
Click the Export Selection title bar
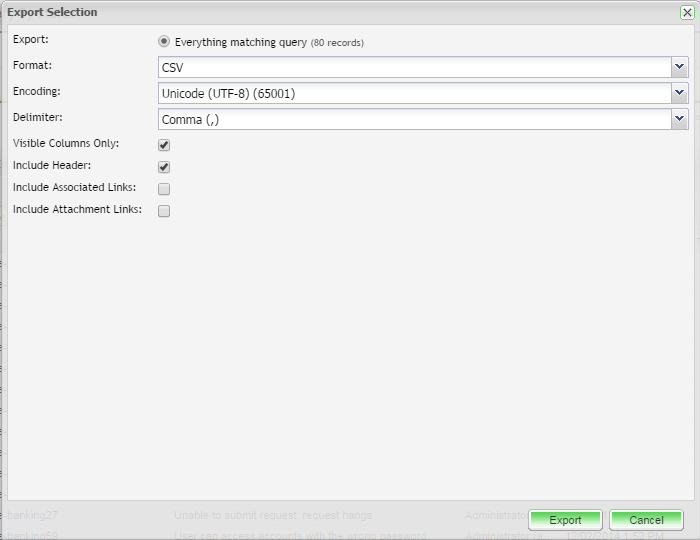coord(300,12)
